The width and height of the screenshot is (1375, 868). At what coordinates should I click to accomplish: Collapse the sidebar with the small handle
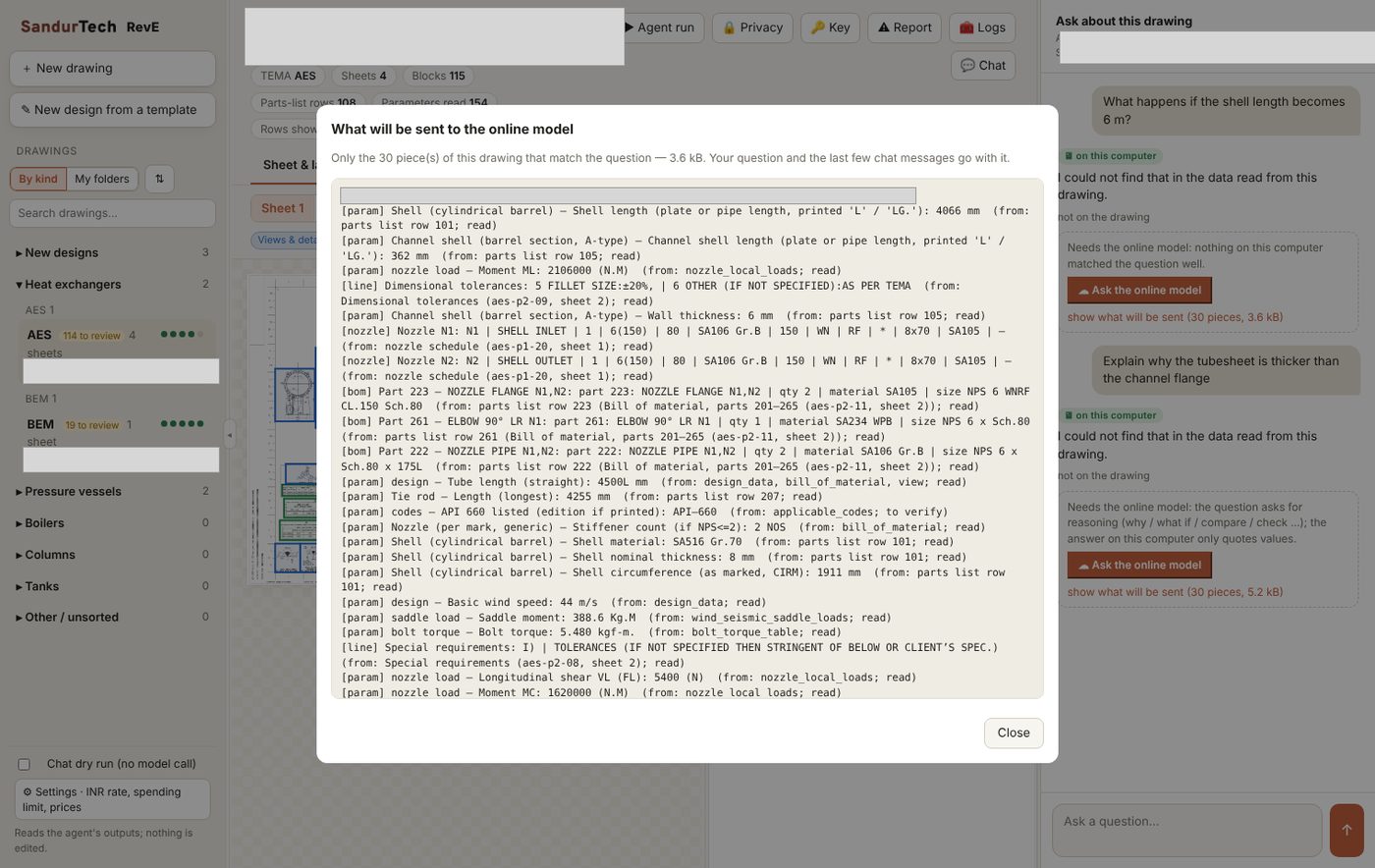[229, 434]
